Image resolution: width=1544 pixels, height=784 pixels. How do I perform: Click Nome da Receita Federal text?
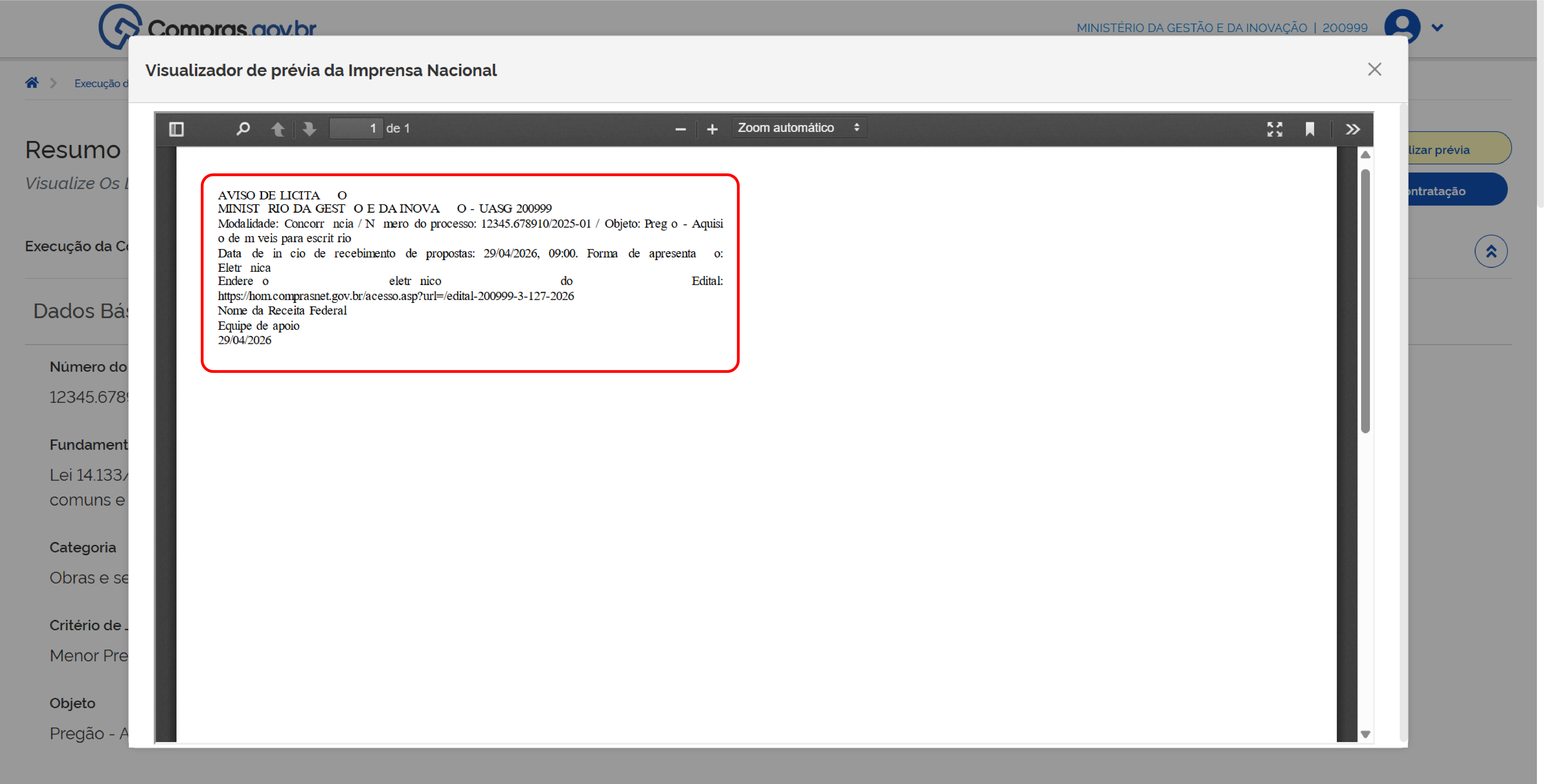click(282, 310)
